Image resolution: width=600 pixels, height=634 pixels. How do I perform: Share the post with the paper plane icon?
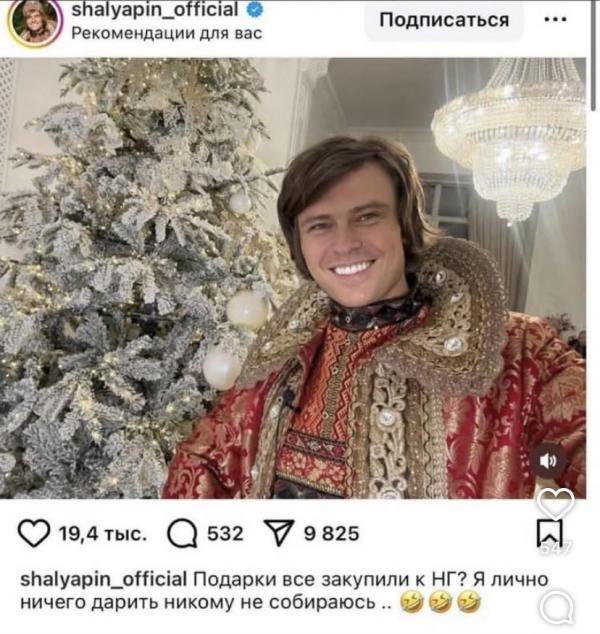point(279,533)
